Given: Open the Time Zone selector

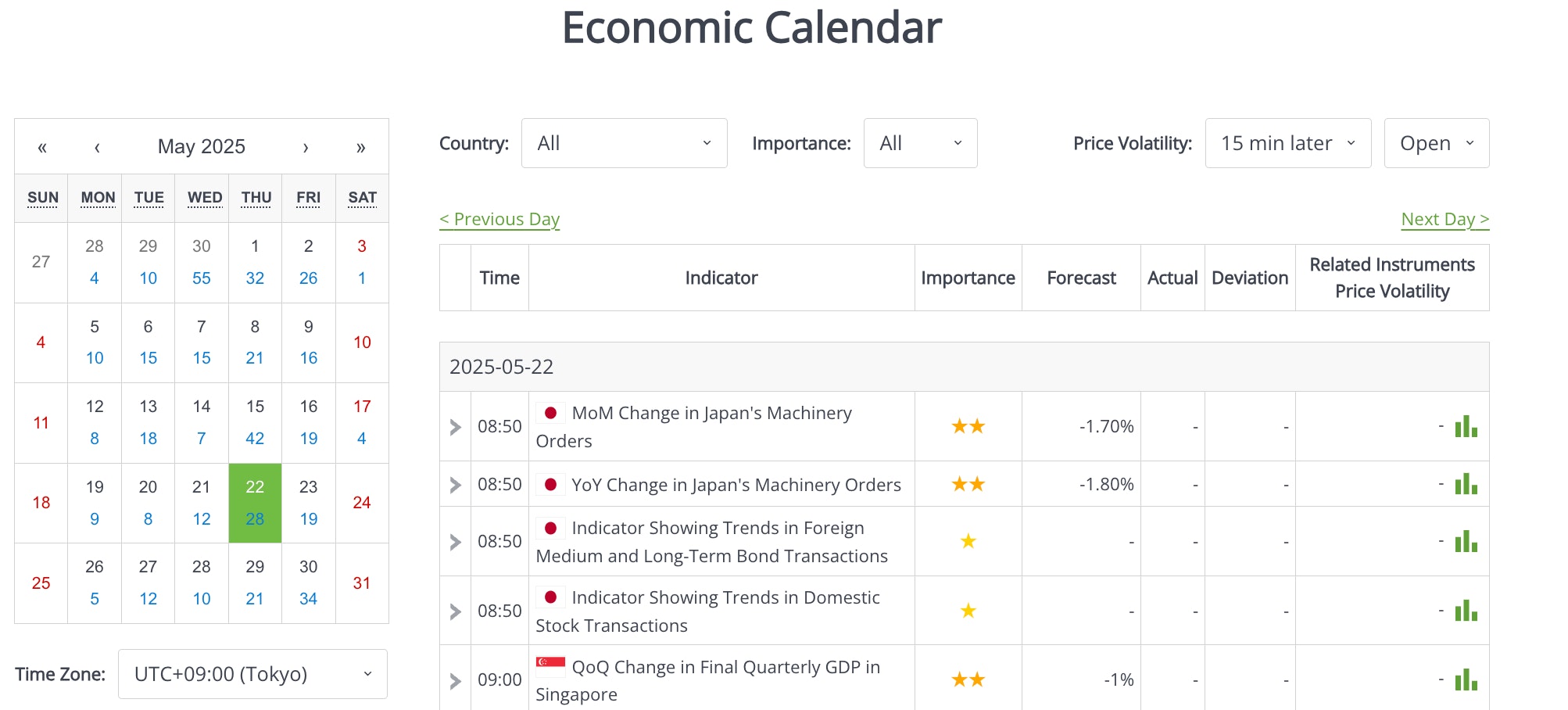Looking at the screenshot, I should click(252, 673).
